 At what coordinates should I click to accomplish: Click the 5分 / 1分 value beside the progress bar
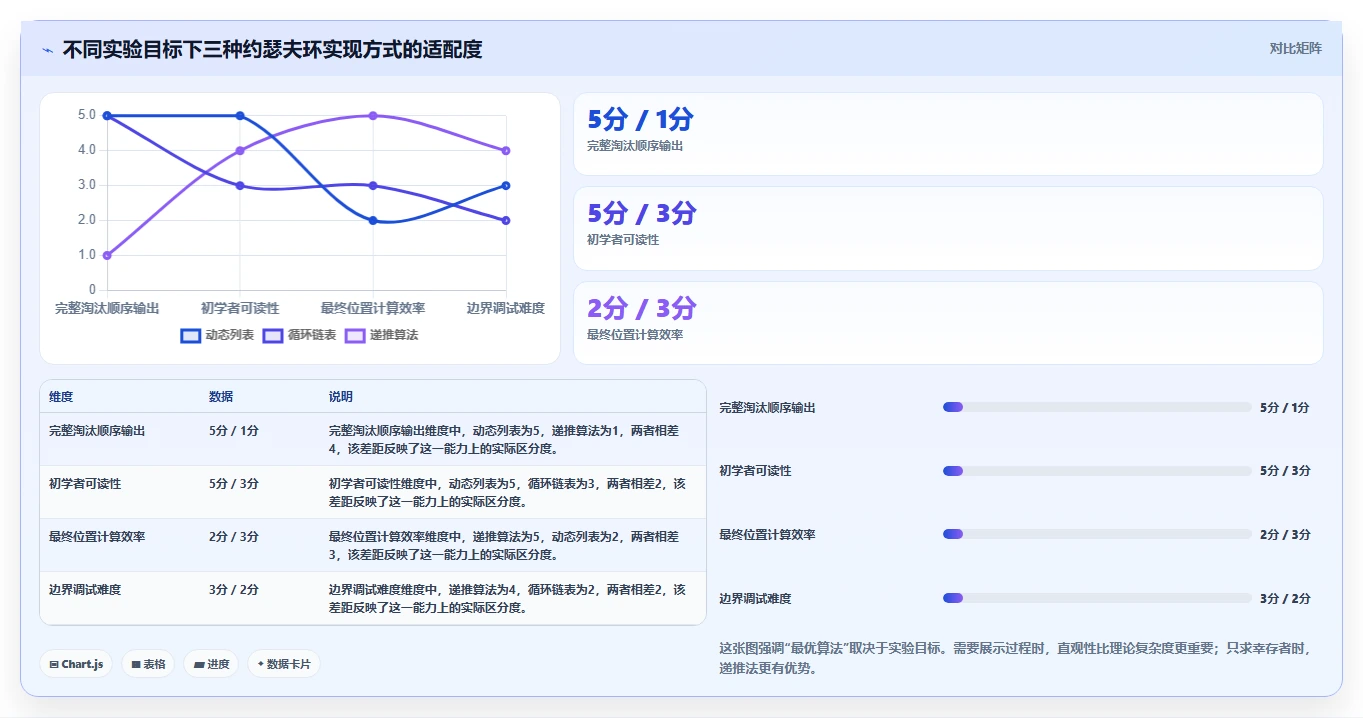(1285, 407)
